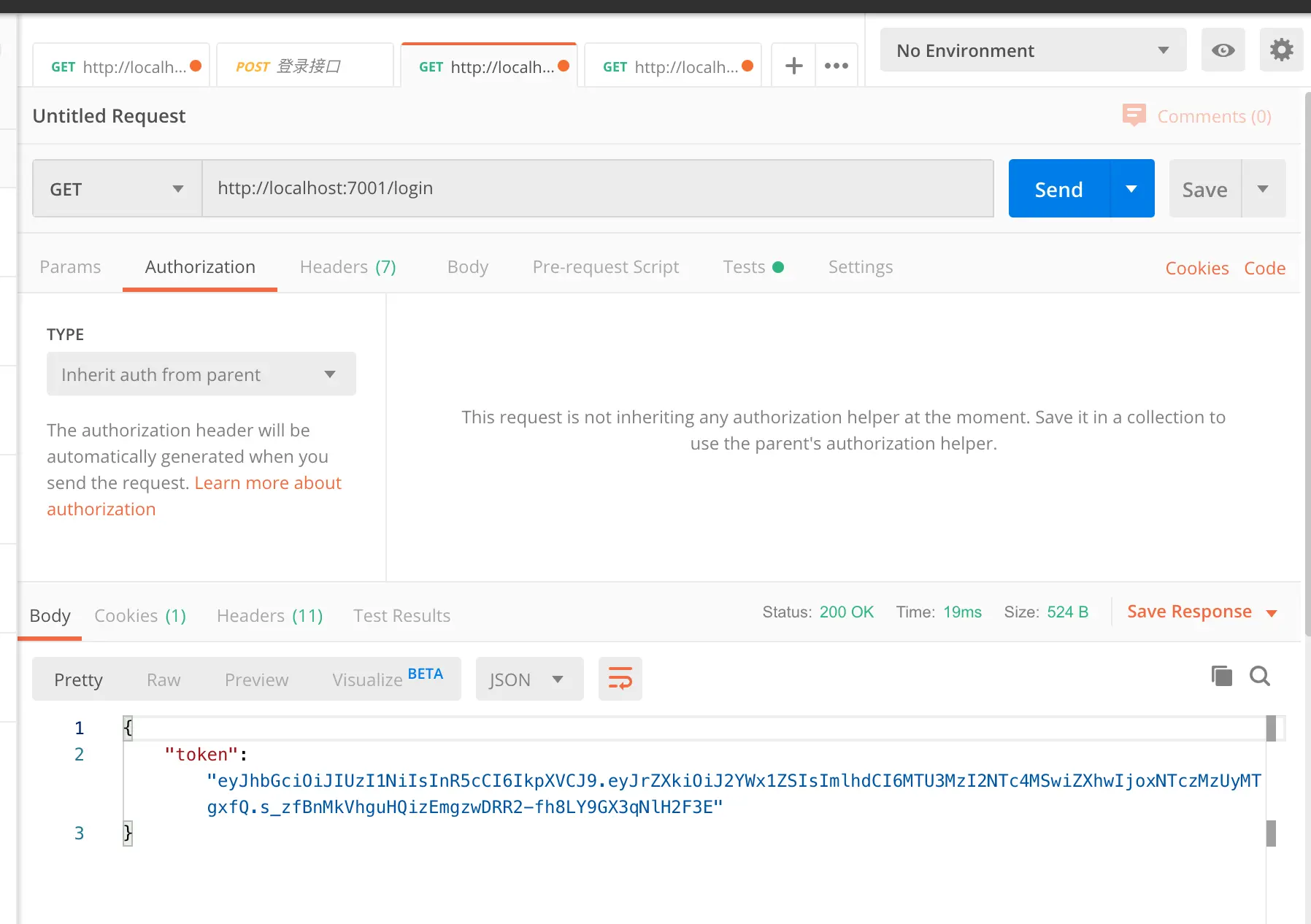Toggle line wrap in response body
This screenshot has width=1311, height=924.
click(620, 679)
